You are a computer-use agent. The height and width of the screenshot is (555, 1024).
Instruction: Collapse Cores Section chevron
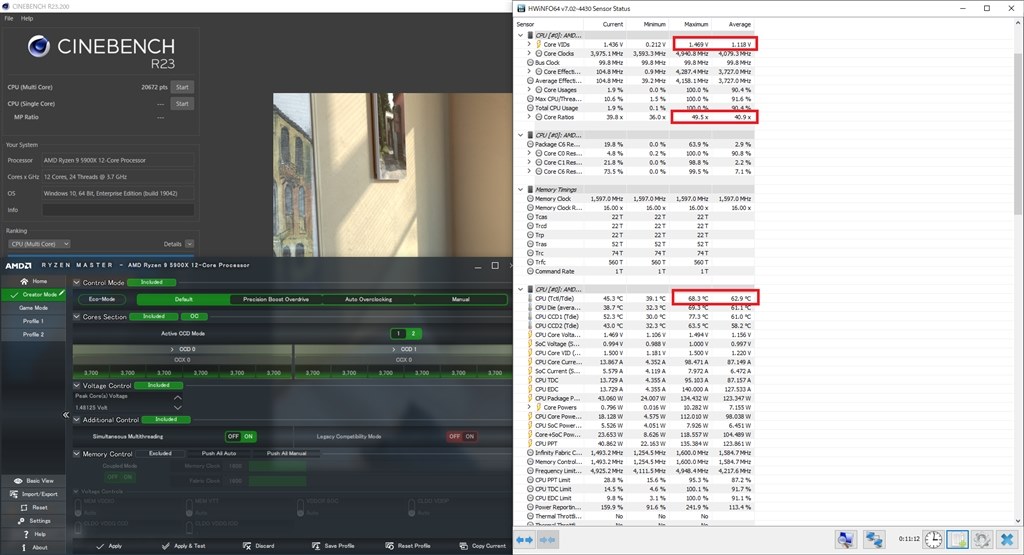[76, 317]
